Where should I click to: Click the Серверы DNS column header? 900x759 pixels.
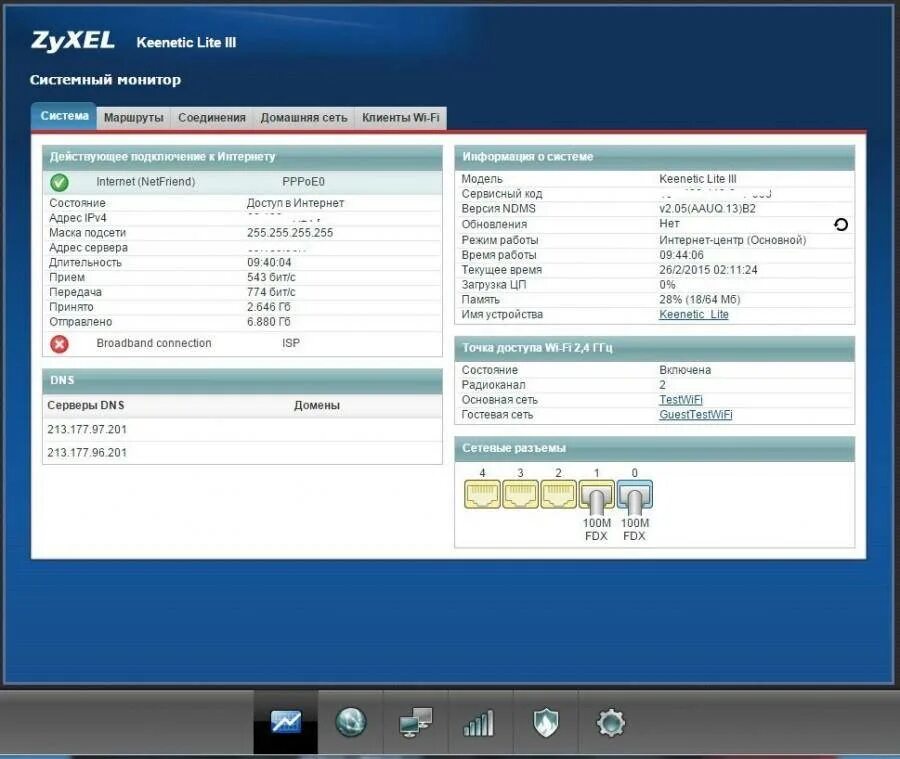[x=86, y=405]
